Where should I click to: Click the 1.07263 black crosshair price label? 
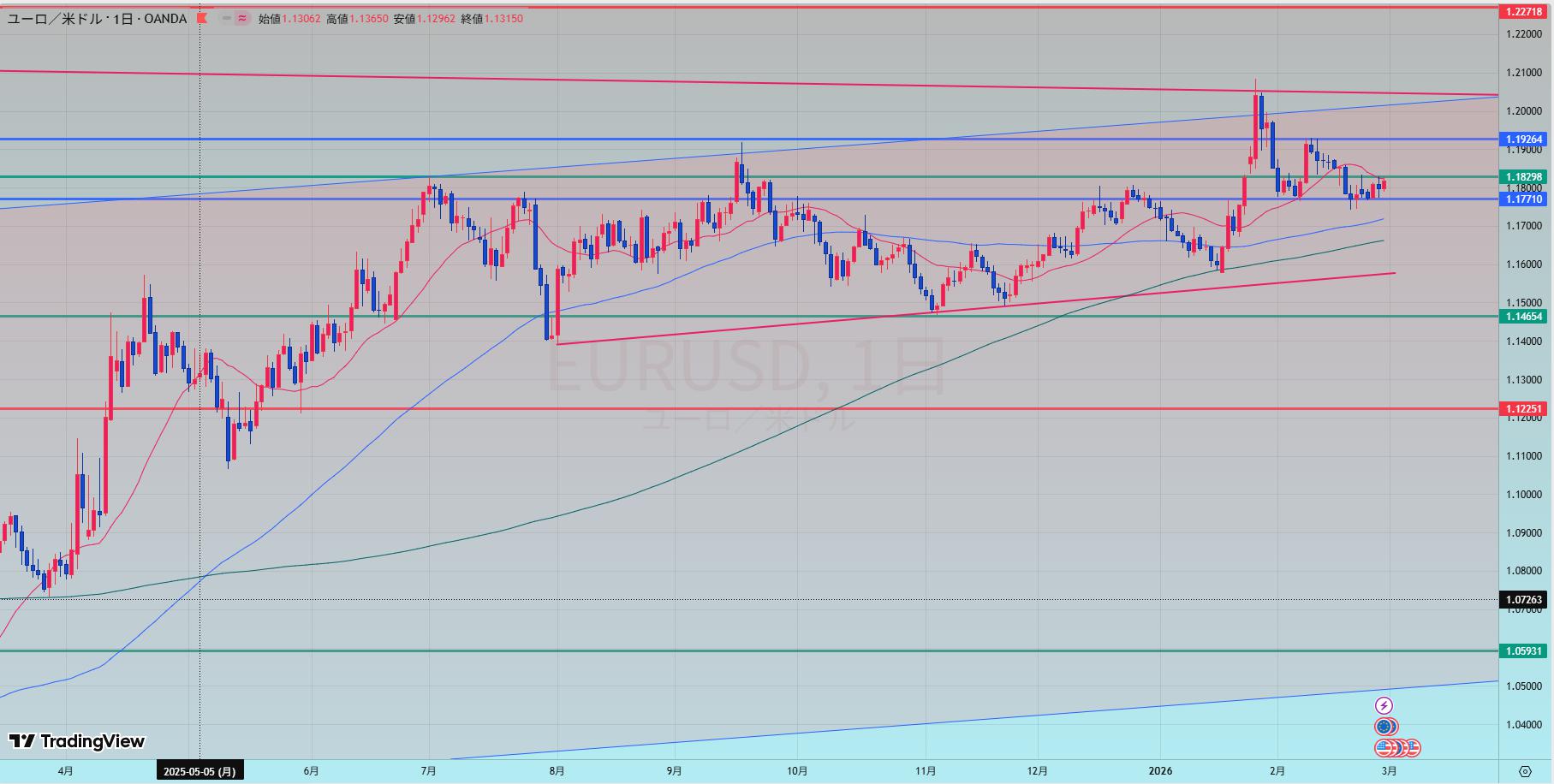coord(1524,600)
